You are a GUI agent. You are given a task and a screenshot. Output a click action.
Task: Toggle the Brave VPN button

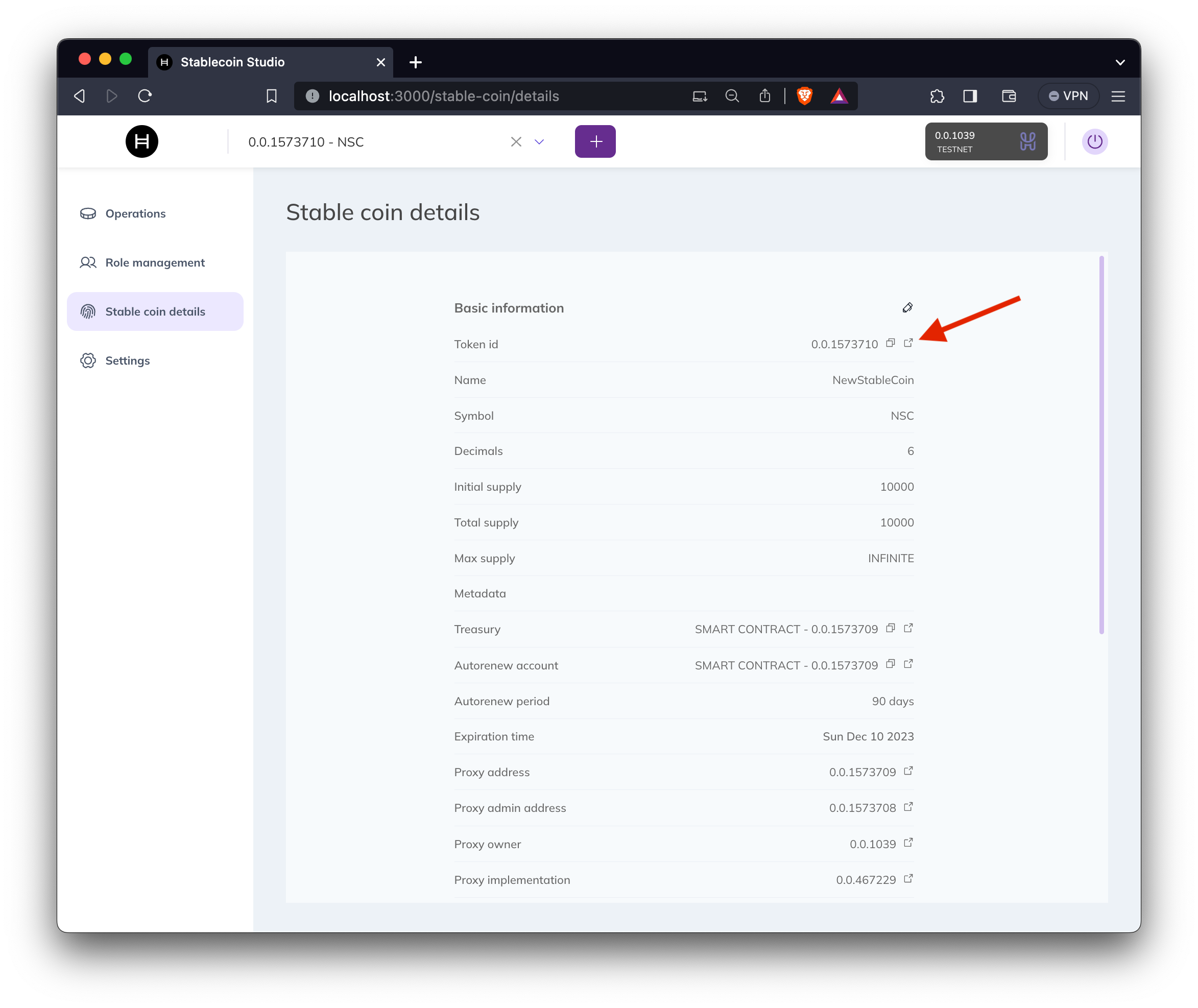click(x=1068, y=96)
